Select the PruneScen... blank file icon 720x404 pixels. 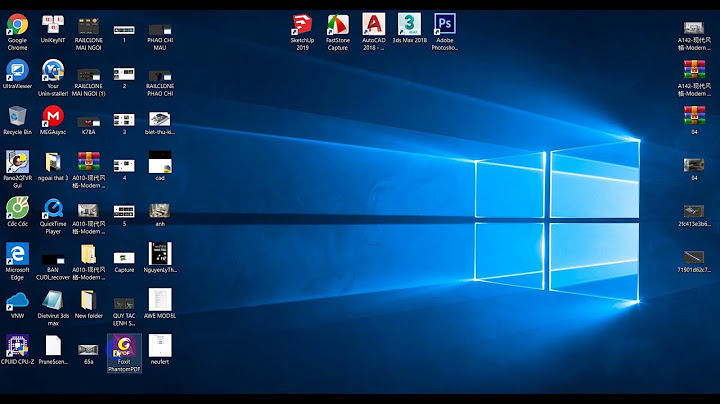[x=53, y=346]
